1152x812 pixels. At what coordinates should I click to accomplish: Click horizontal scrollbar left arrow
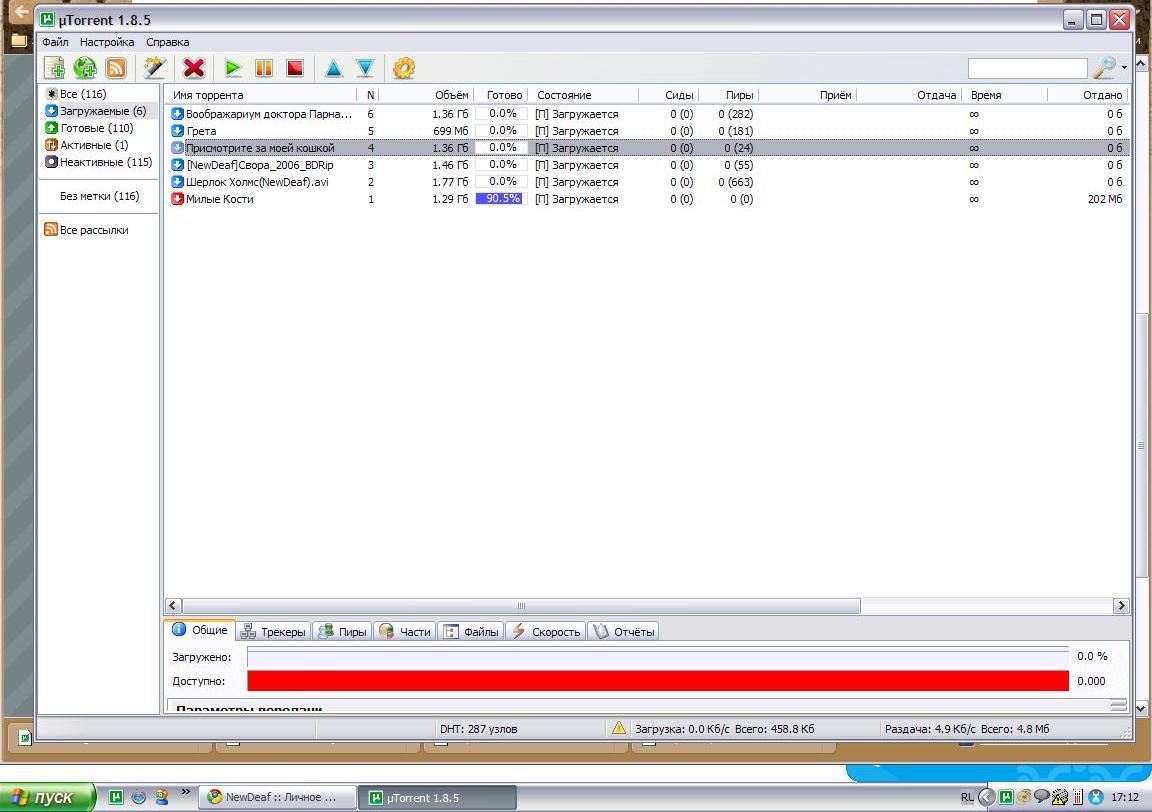pos(173,606)
